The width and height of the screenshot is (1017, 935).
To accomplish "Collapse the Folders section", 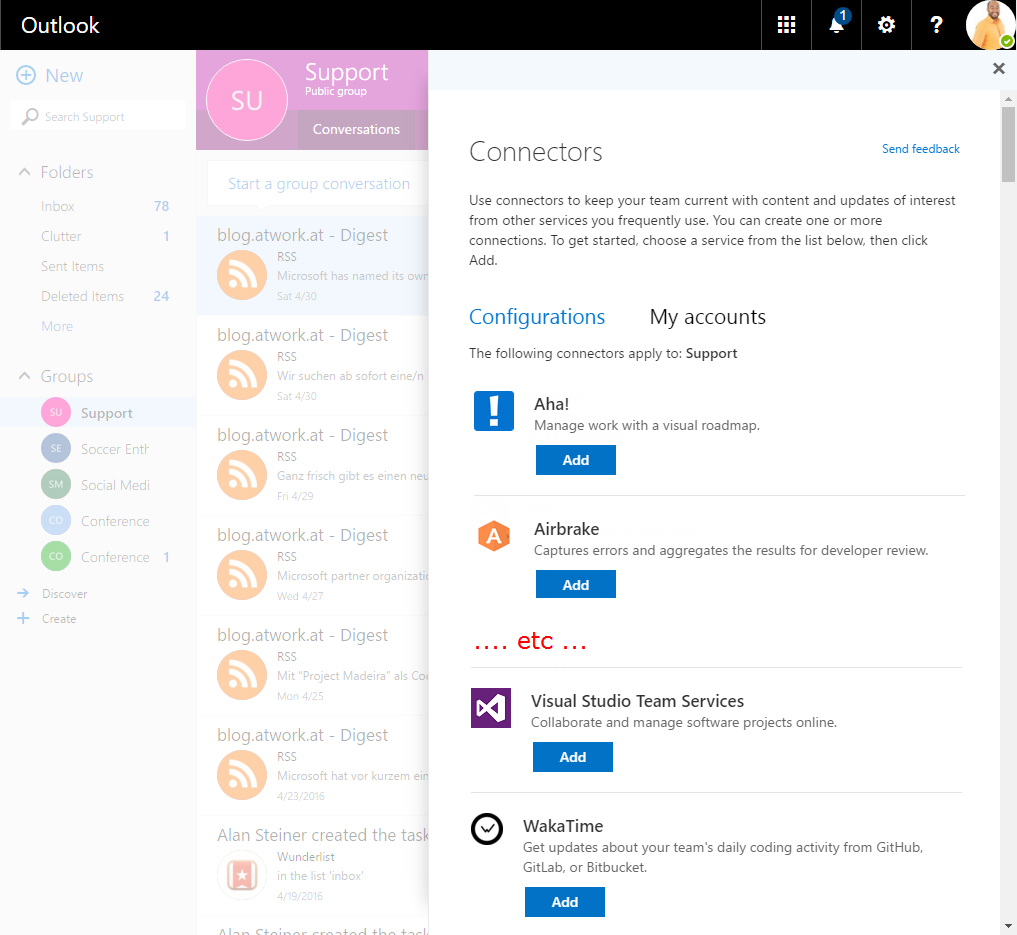I will pyautogui.click(x=25, y=172).
